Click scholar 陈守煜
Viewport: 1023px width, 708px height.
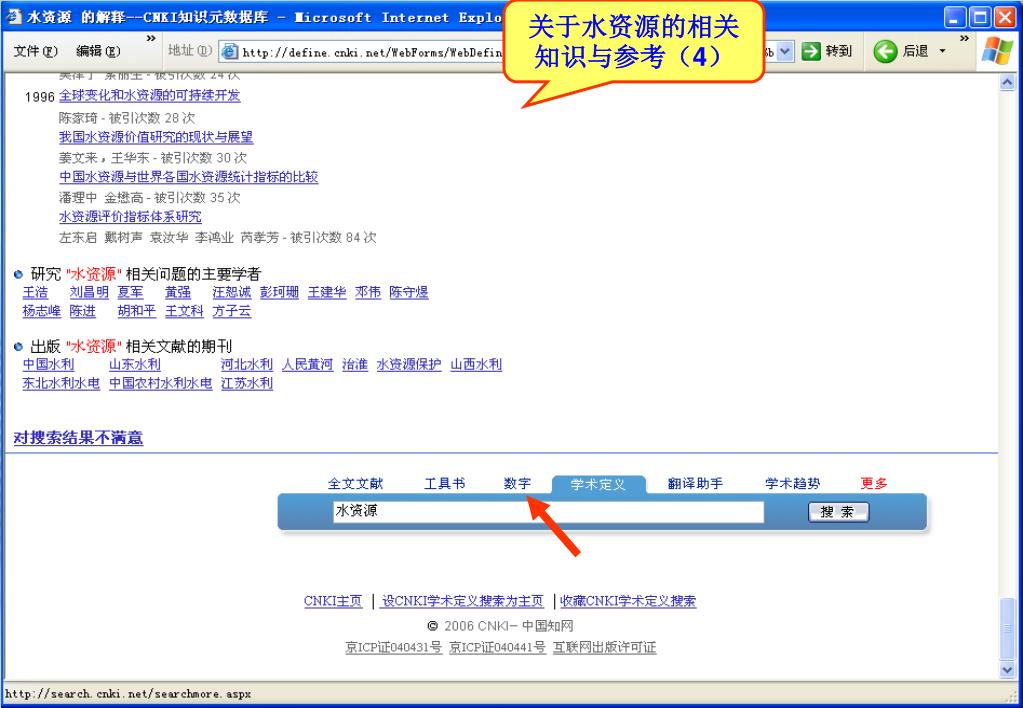(408, 292)
